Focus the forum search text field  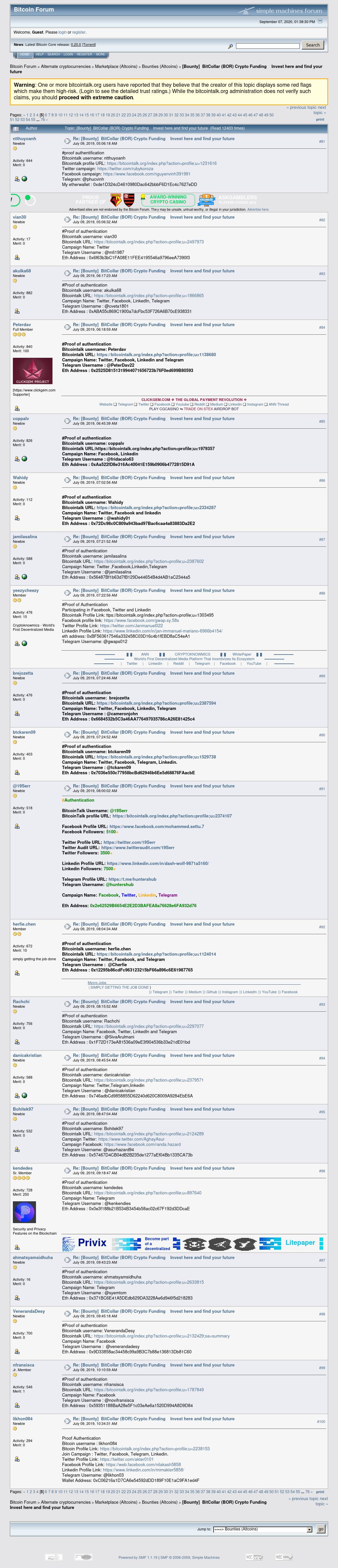267,46
